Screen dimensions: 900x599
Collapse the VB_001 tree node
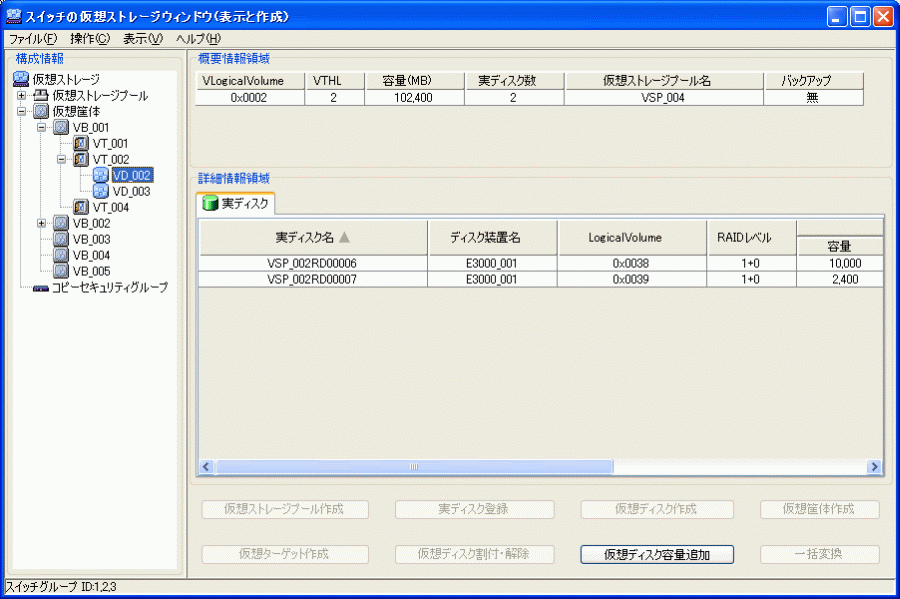click(x=41, y=127)
